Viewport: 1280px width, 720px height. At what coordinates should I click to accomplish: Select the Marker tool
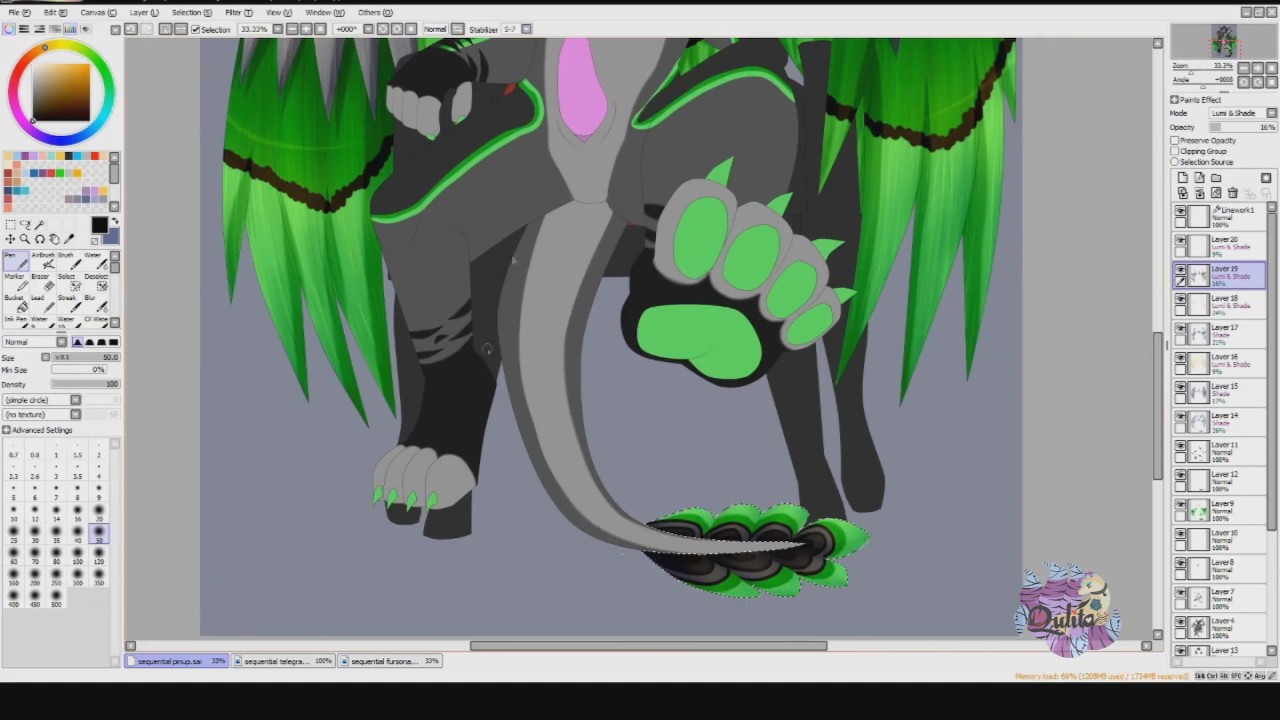click(14, 284)
